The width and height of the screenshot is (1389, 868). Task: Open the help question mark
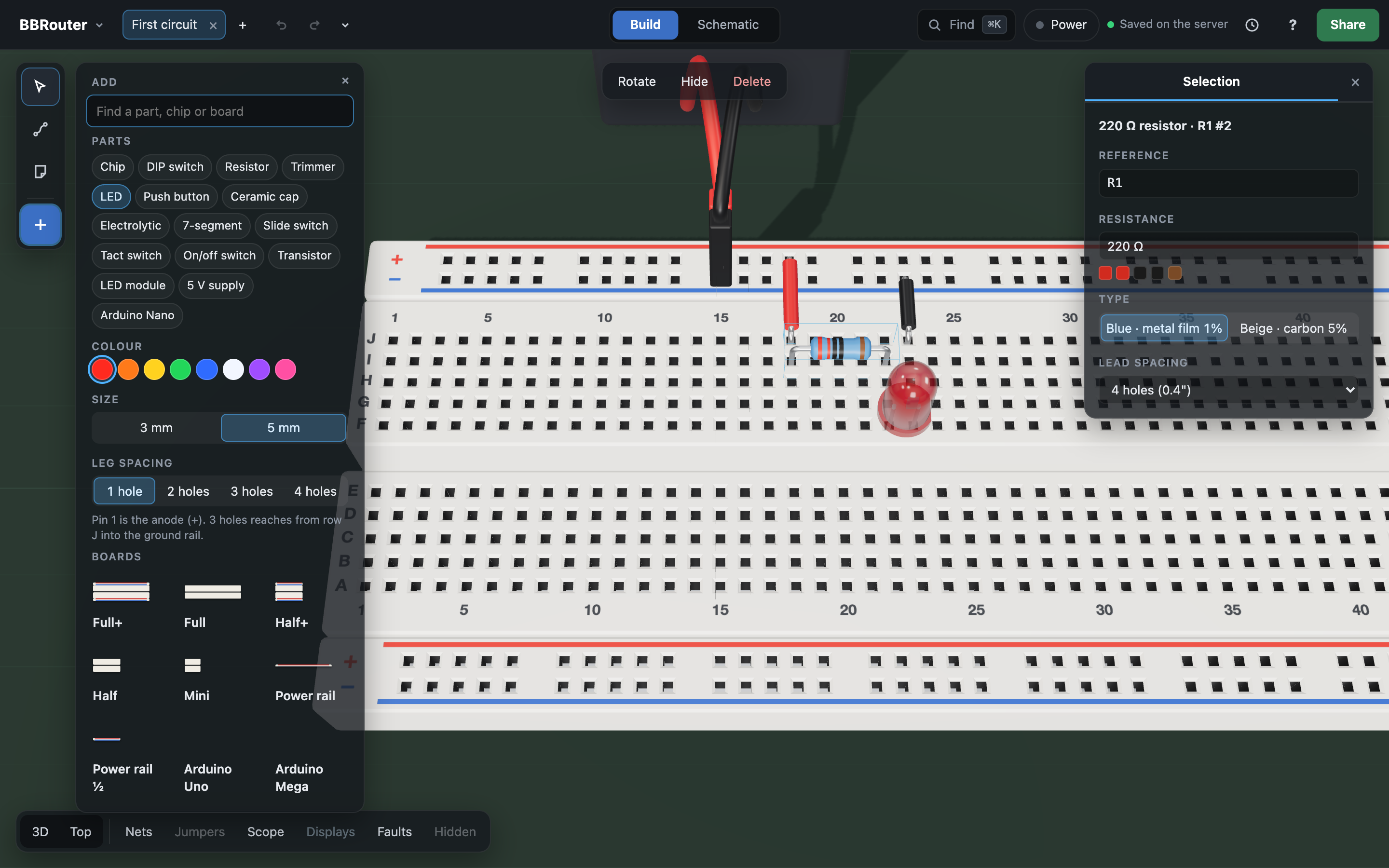[x=1292, y=25]
